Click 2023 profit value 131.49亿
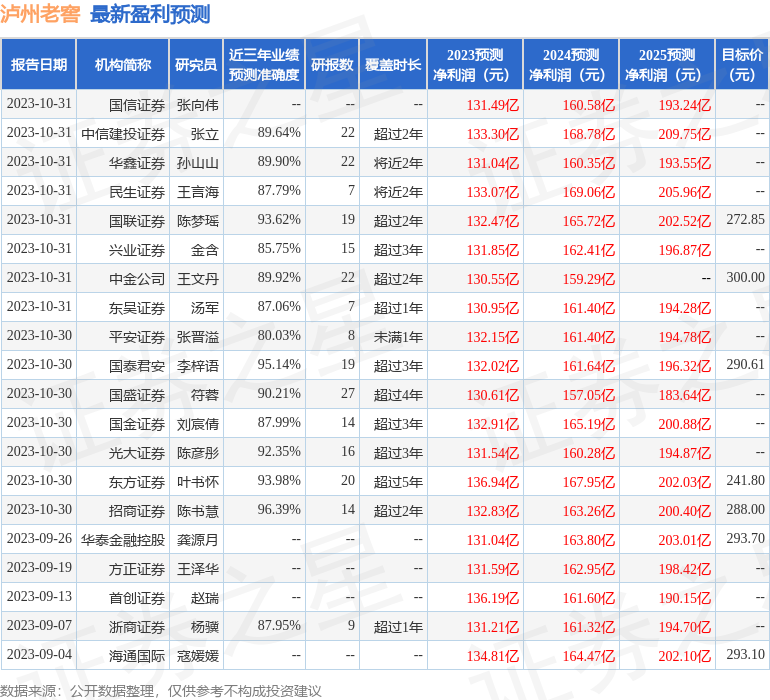This screenshot has width=770, height=700. click(493, 105)
